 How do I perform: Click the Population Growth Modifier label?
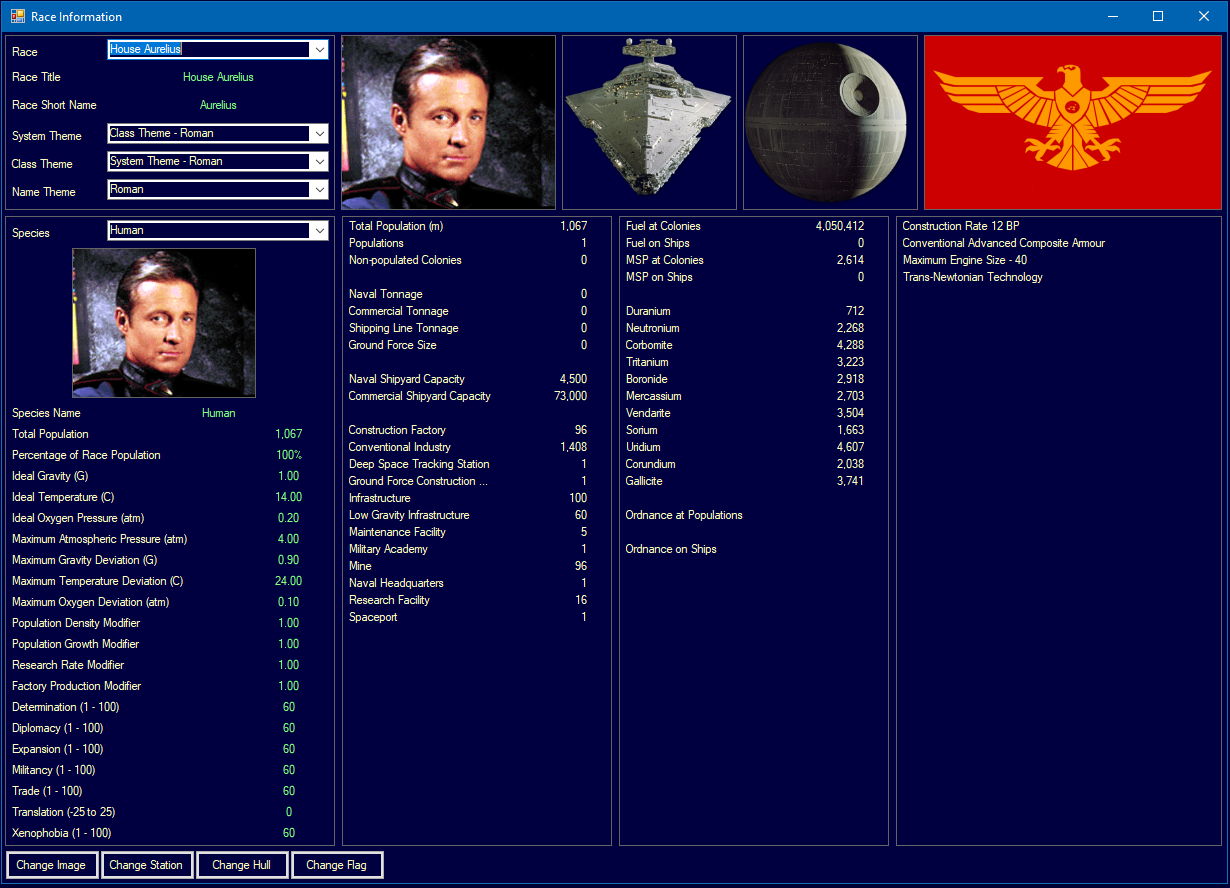point(76,644)
